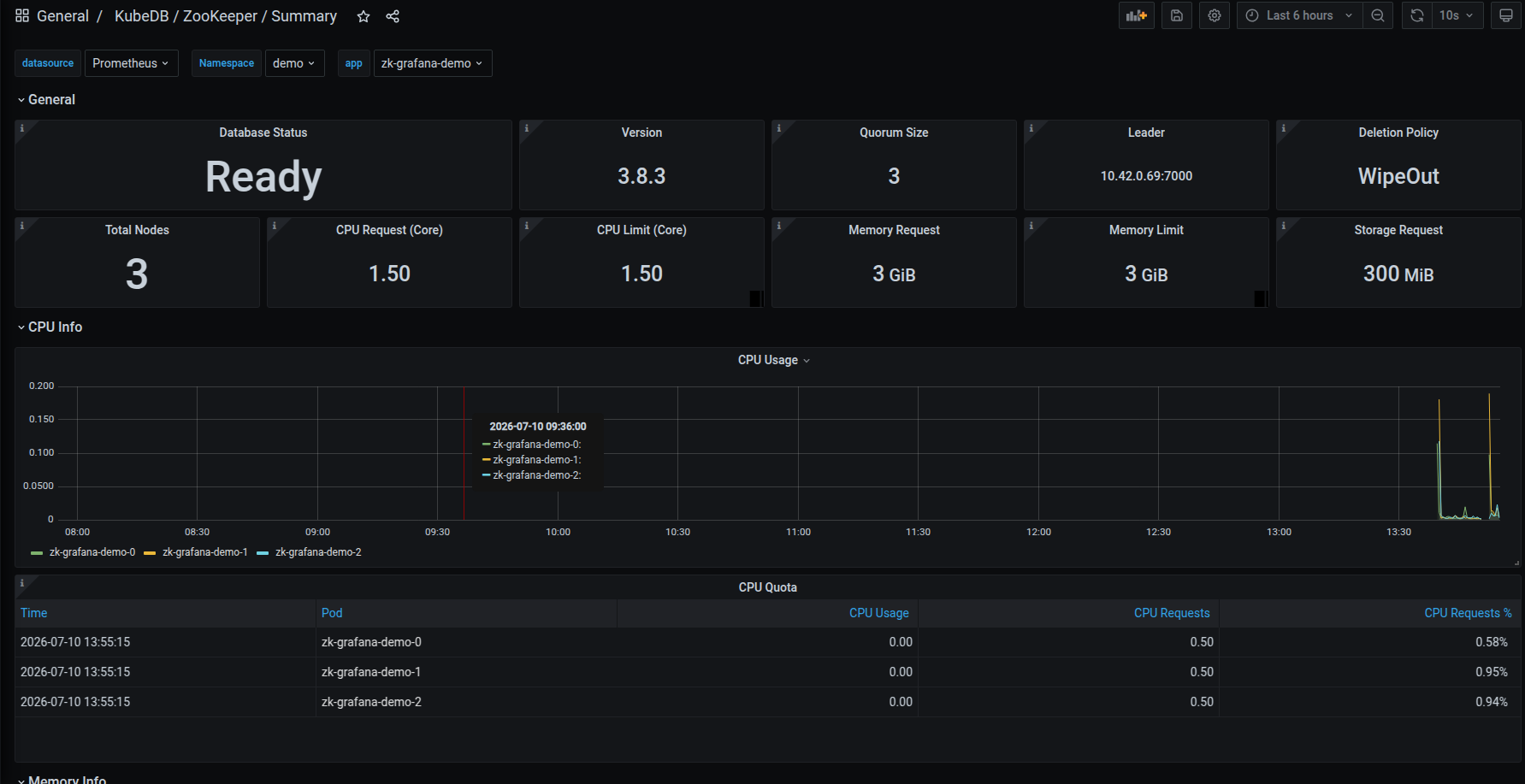The image size is (1525, 784).
Task: Show info for Quorum Size panel
Action: click(x=779, y=128)
